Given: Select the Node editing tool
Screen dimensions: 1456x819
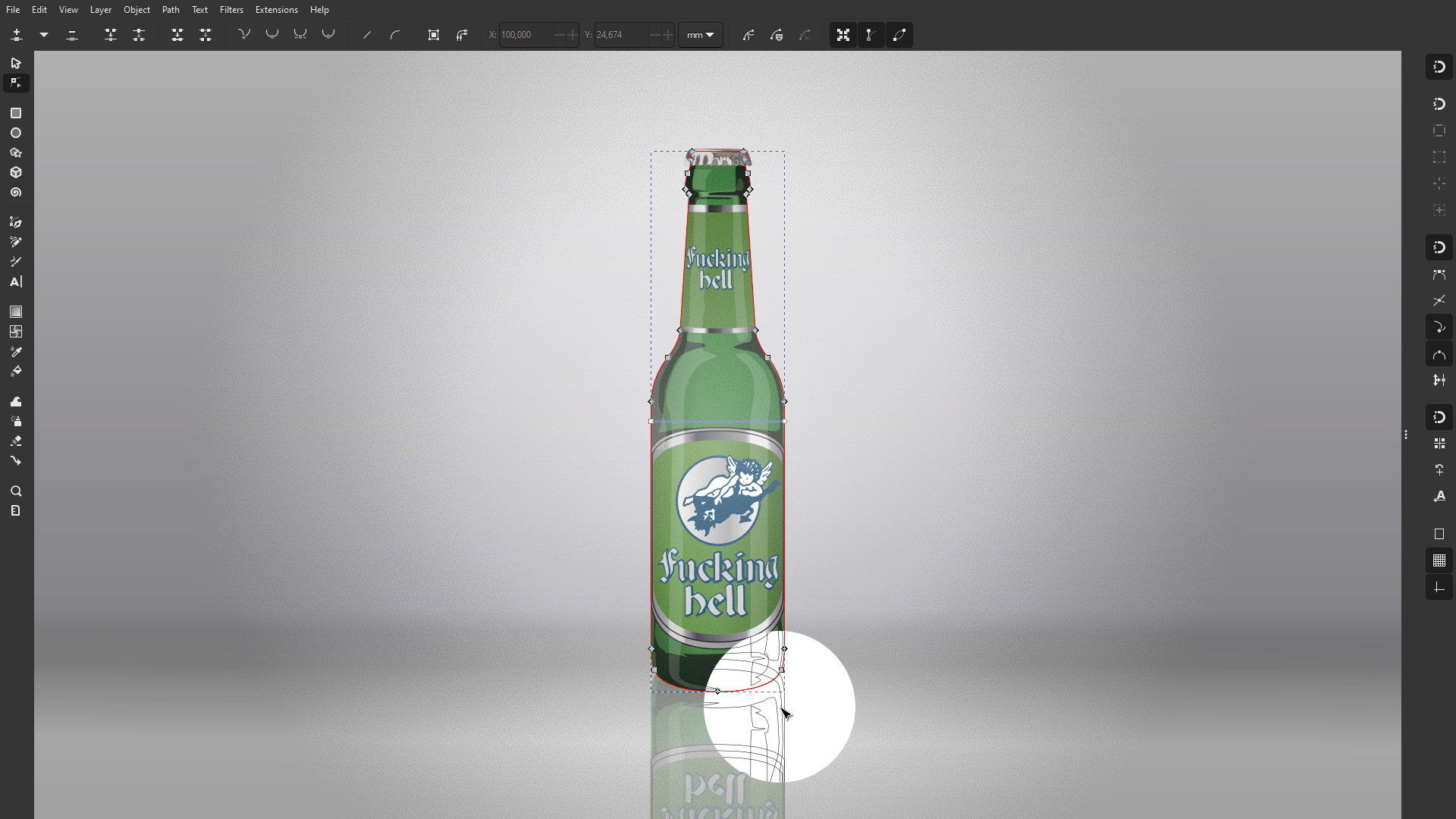Looking at the screenshot, I should [16, 83].
